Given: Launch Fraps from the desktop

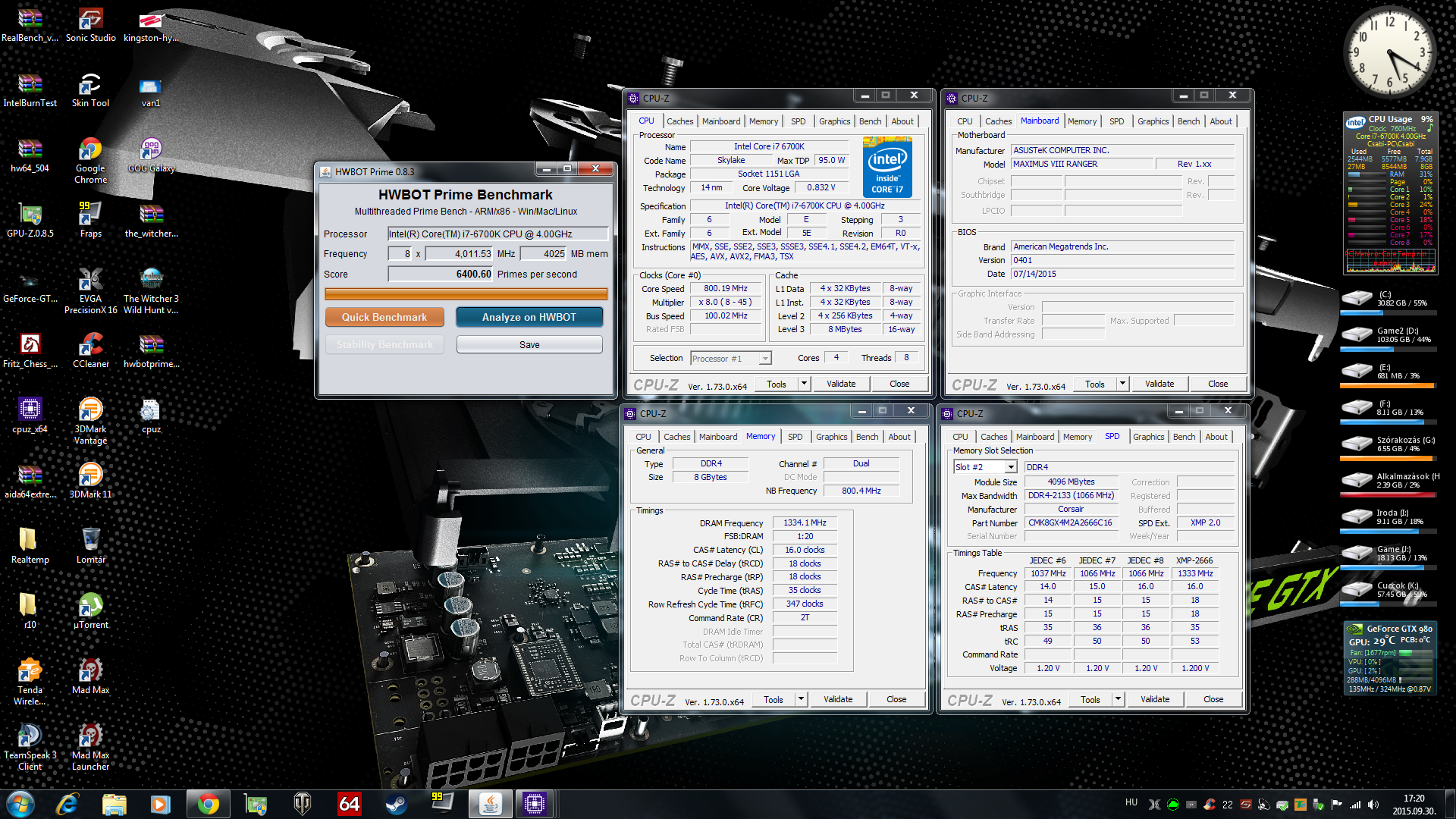Looking at the screenshot, I should (90, 221).
